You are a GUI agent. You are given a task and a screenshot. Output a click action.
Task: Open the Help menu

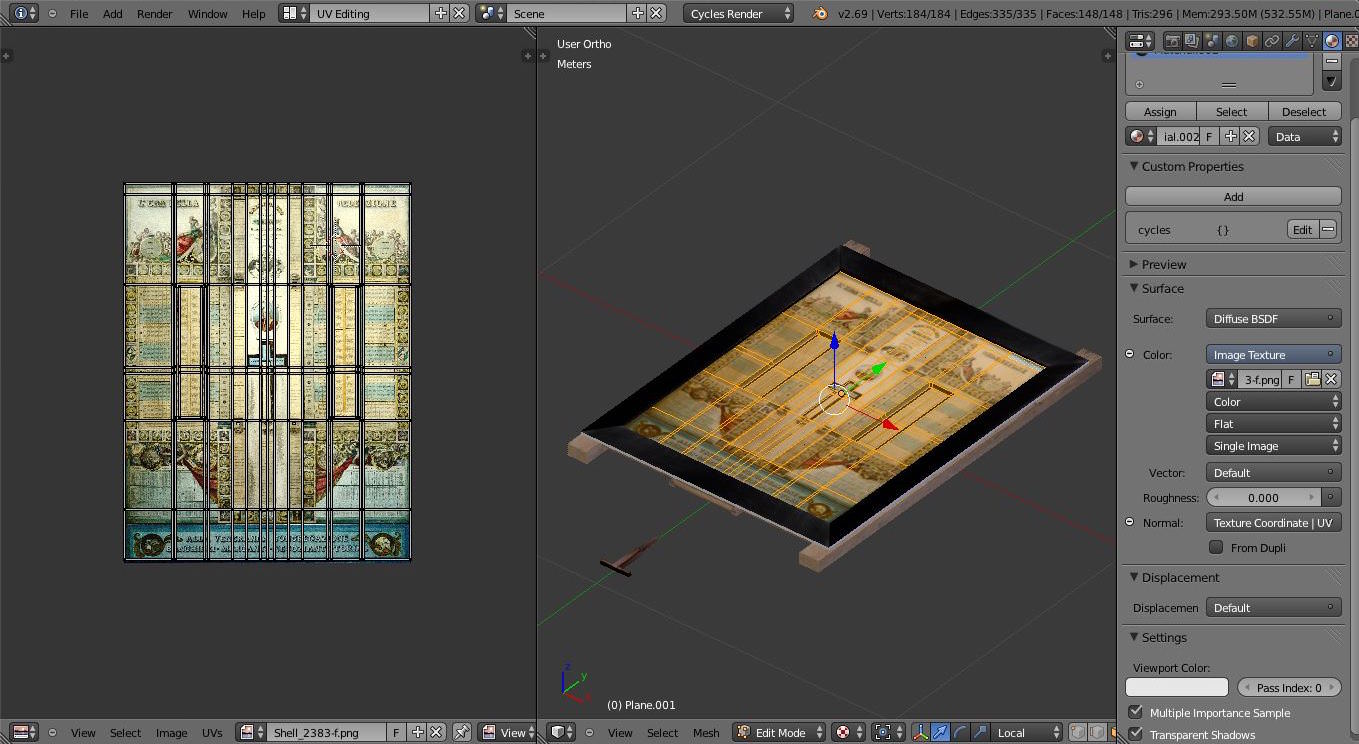(x=254, y=14)
